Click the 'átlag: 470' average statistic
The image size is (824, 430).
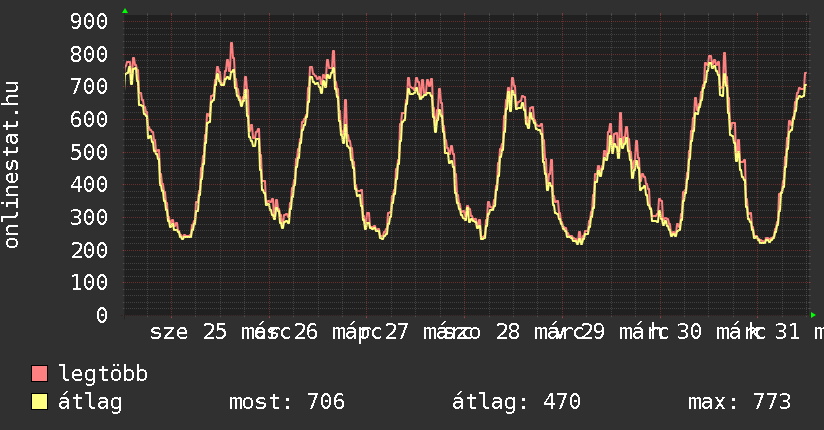pos(516,402)
